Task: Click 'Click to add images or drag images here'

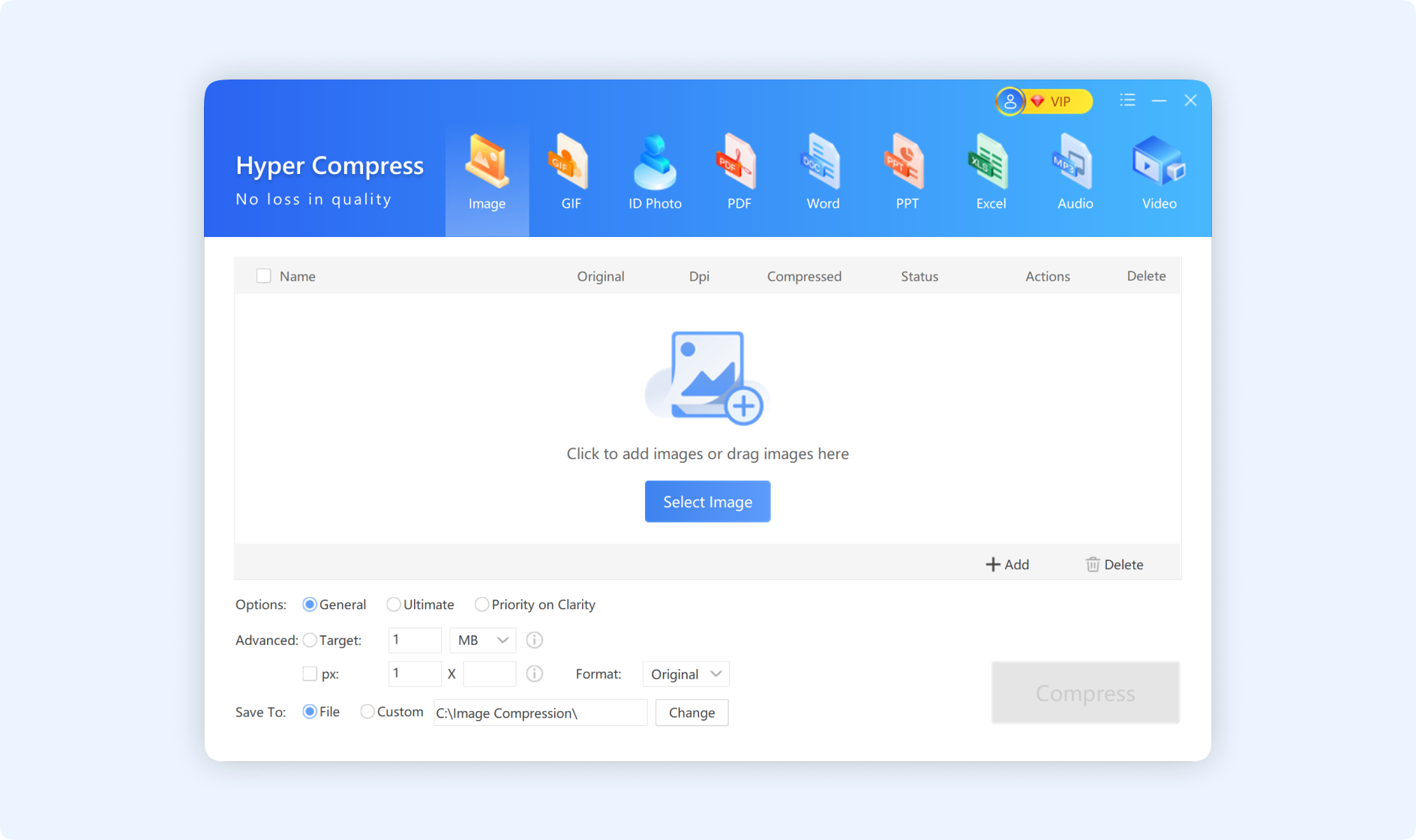Action: click(707, 454)
